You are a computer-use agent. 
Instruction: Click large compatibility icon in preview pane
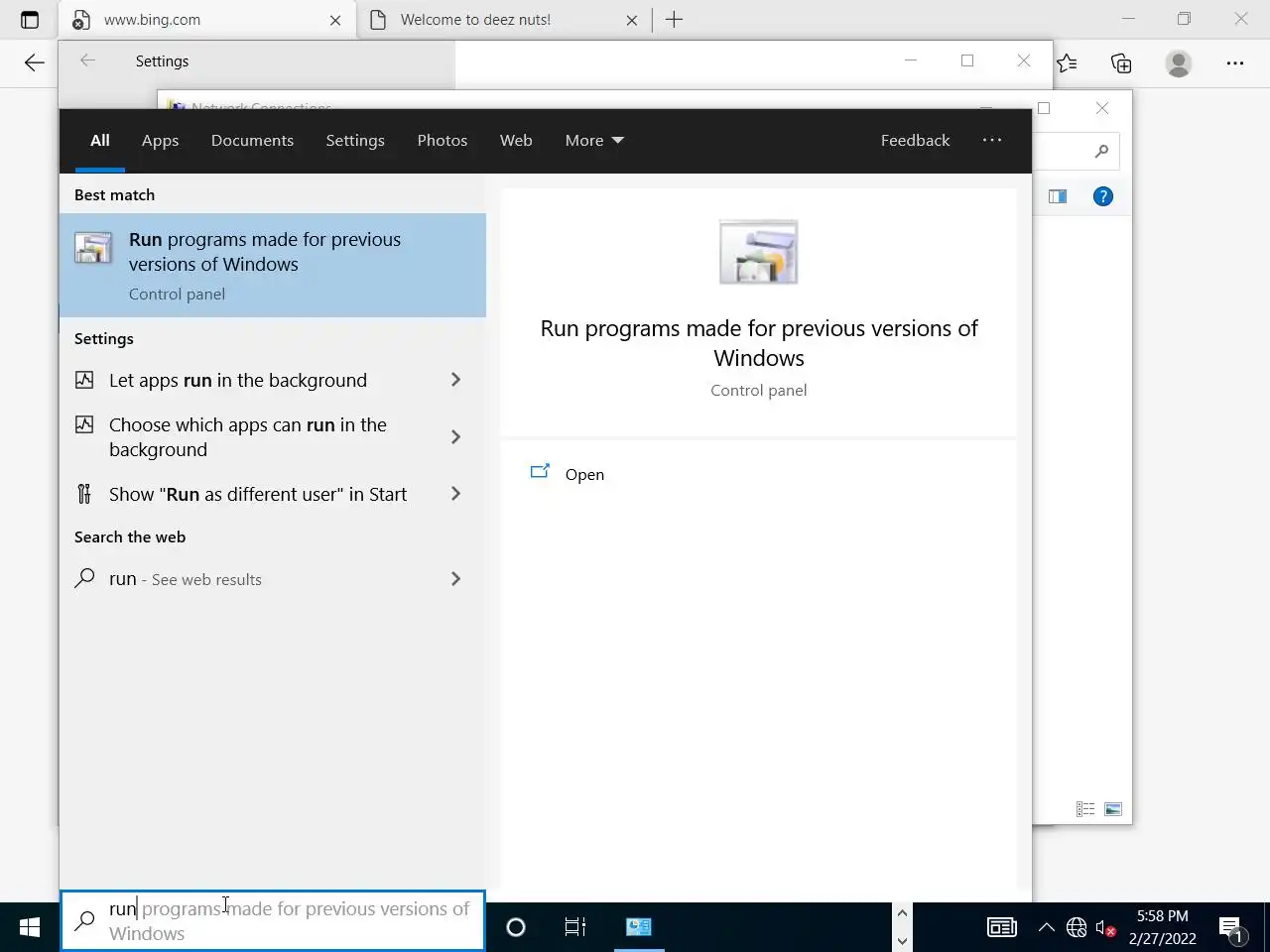point(759,253)
